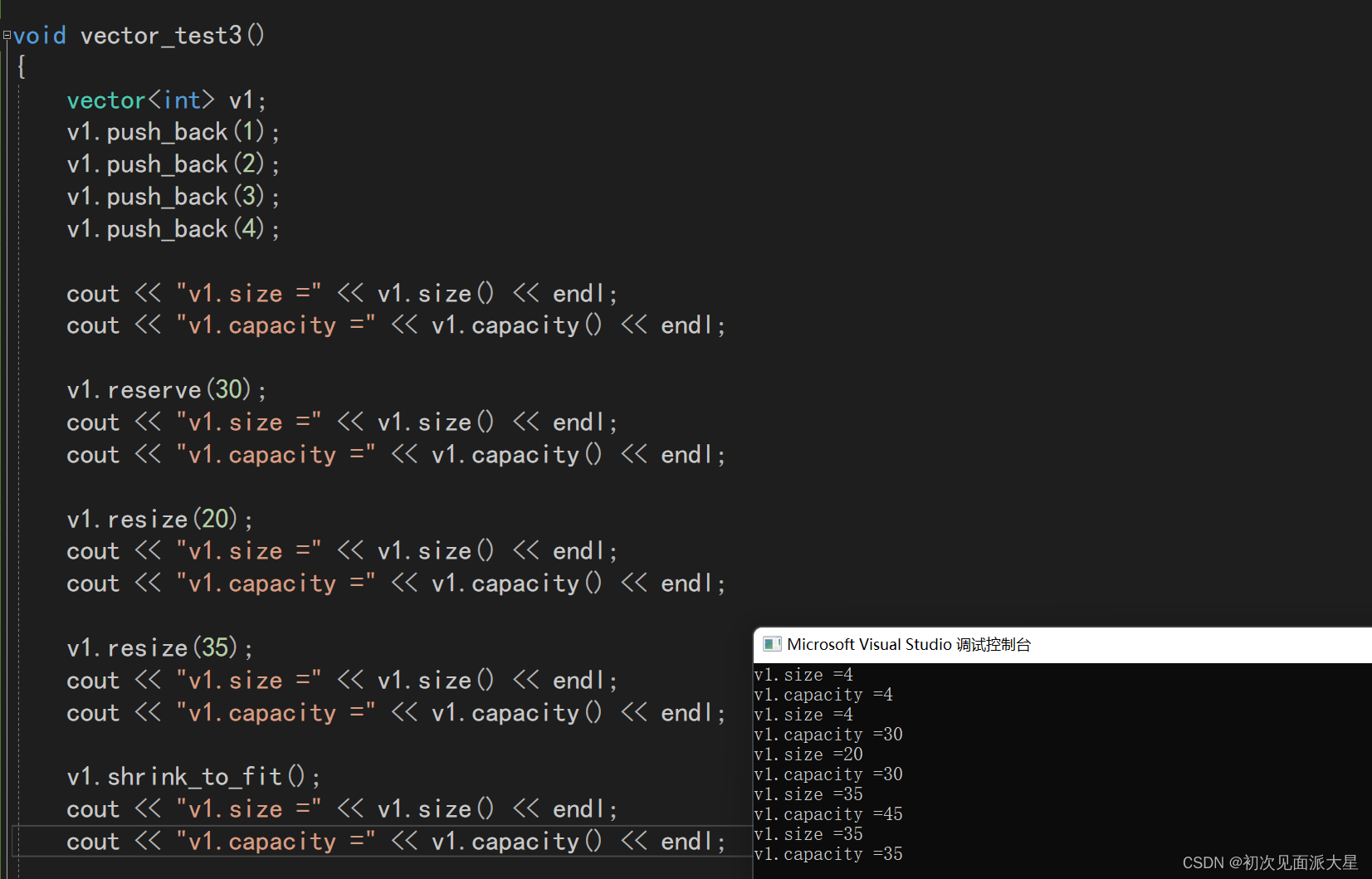Click console output line v1.size =4
The width and height of the screenshot is (1372, 879).
click(x=803, y=674)
